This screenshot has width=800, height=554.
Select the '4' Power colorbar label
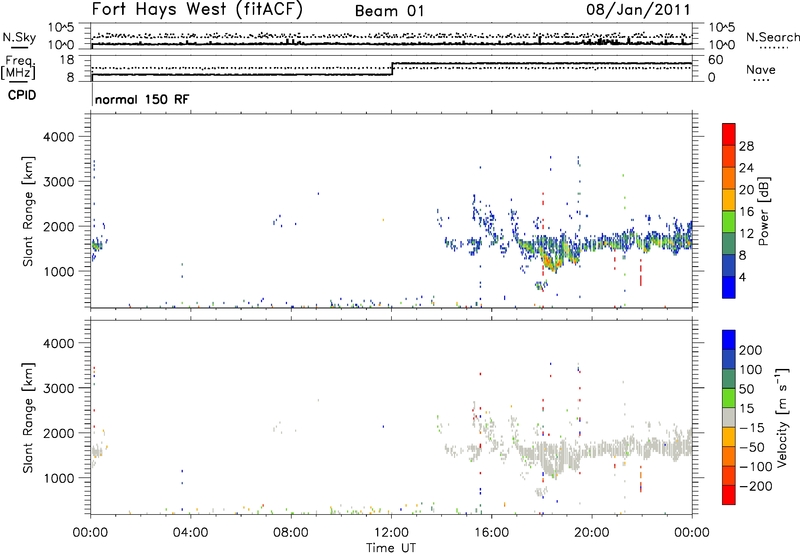pos(742,277)
